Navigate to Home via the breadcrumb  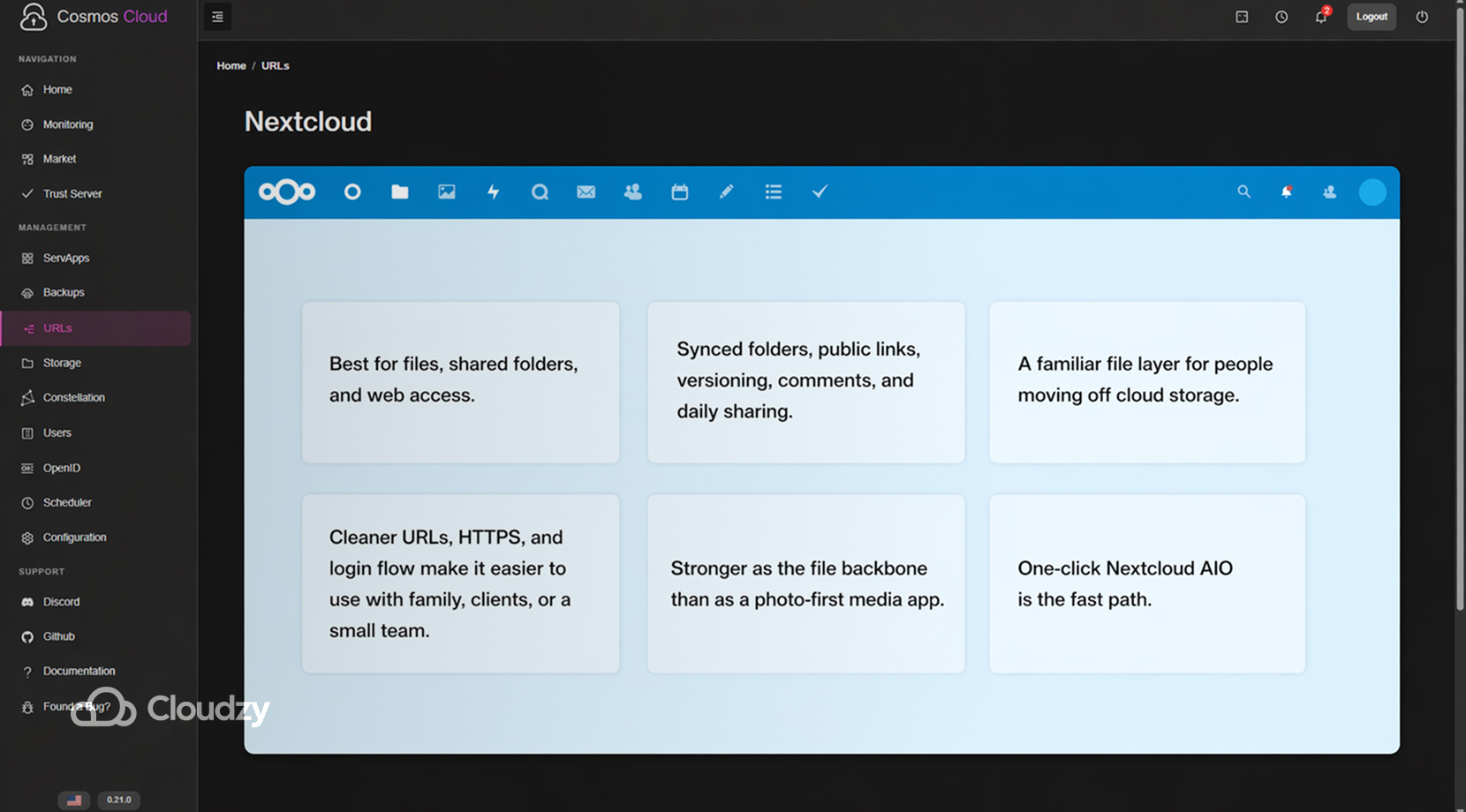[x=231, y=65]
